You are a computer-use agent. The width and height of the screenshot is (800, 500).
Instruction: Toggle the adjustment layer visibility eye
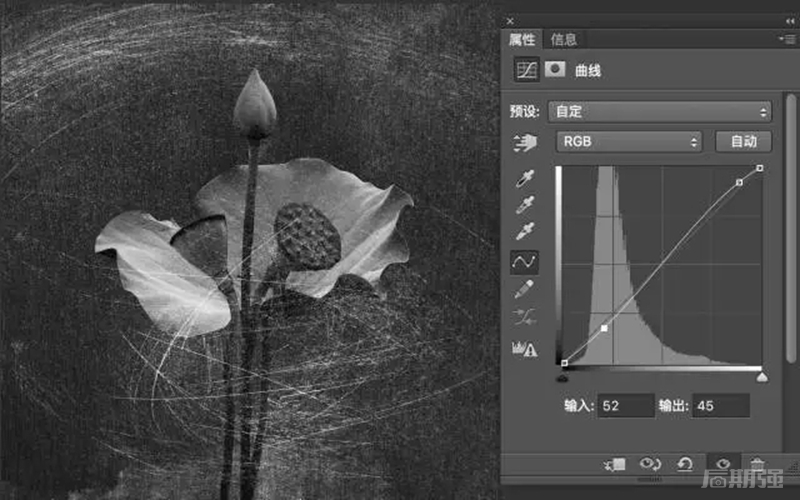tap(723, 464)
